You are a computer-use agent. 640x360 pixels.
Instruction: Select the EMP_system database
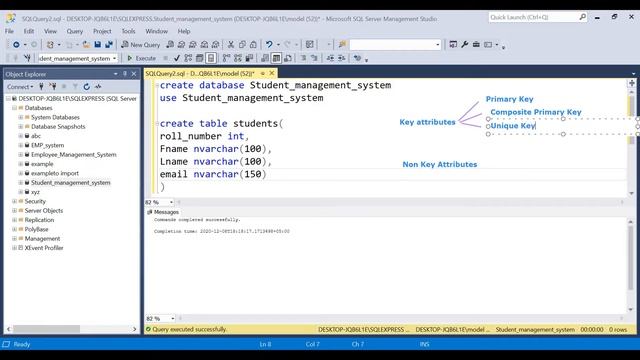[x=47, y=145]
